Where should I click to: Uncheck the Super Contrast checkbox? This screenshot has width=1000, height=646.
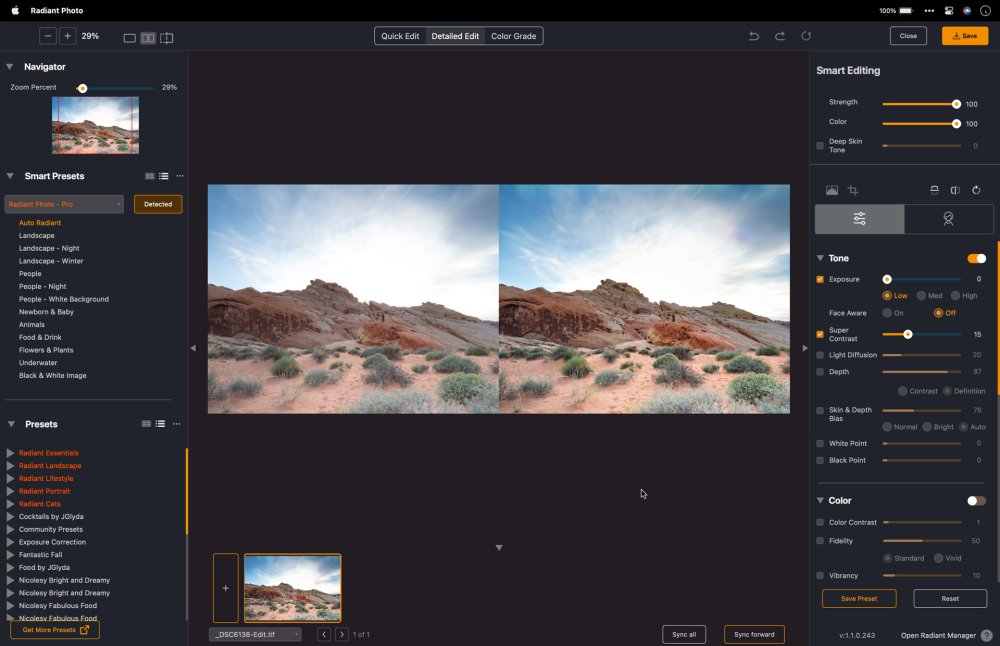coord(820,334)
